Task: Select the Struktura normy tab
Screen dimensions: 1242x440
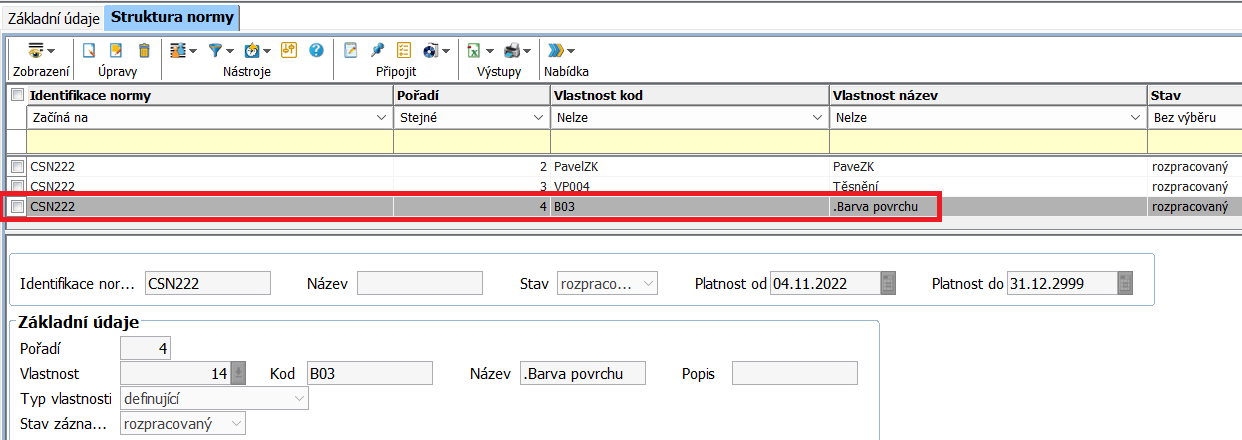Action: pos(172,17)
